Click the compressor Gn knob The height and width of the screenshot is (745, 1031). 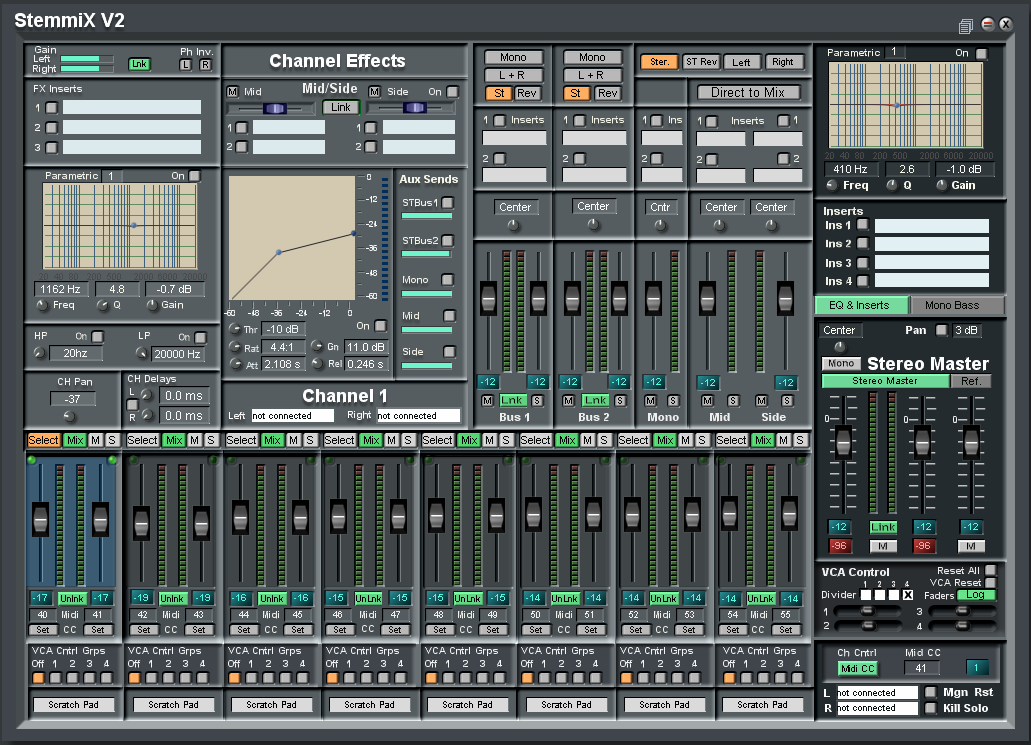(x=317, y=346)
